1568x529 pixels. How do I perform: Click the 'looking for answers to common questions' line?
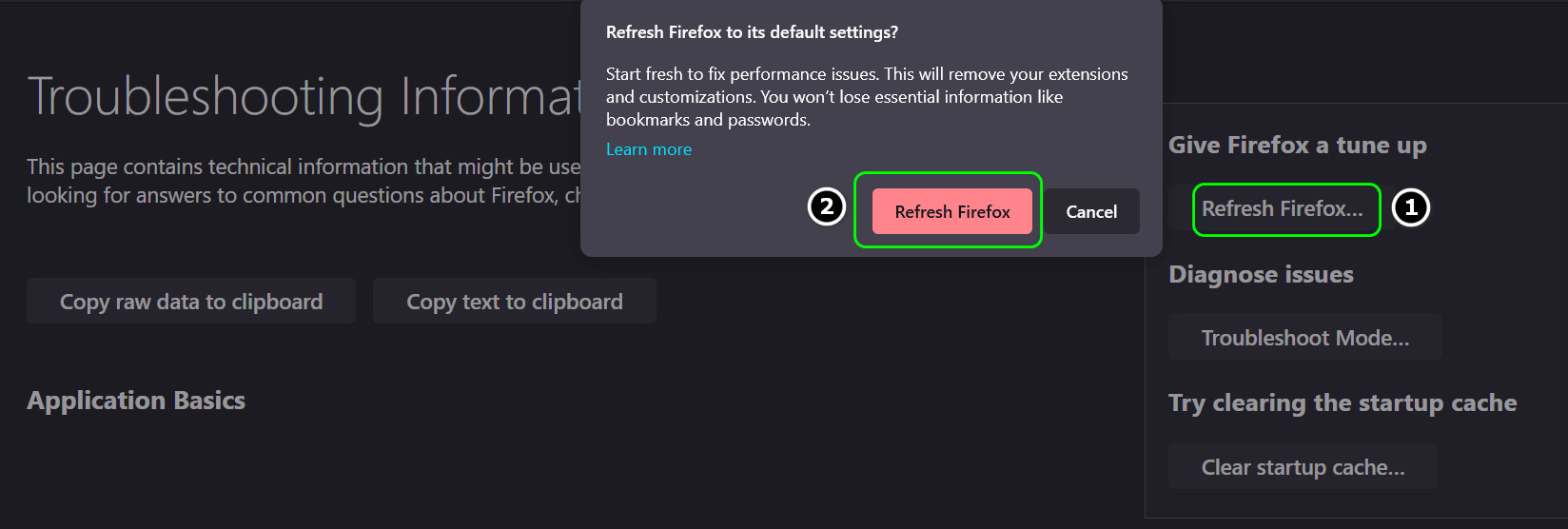303,196
